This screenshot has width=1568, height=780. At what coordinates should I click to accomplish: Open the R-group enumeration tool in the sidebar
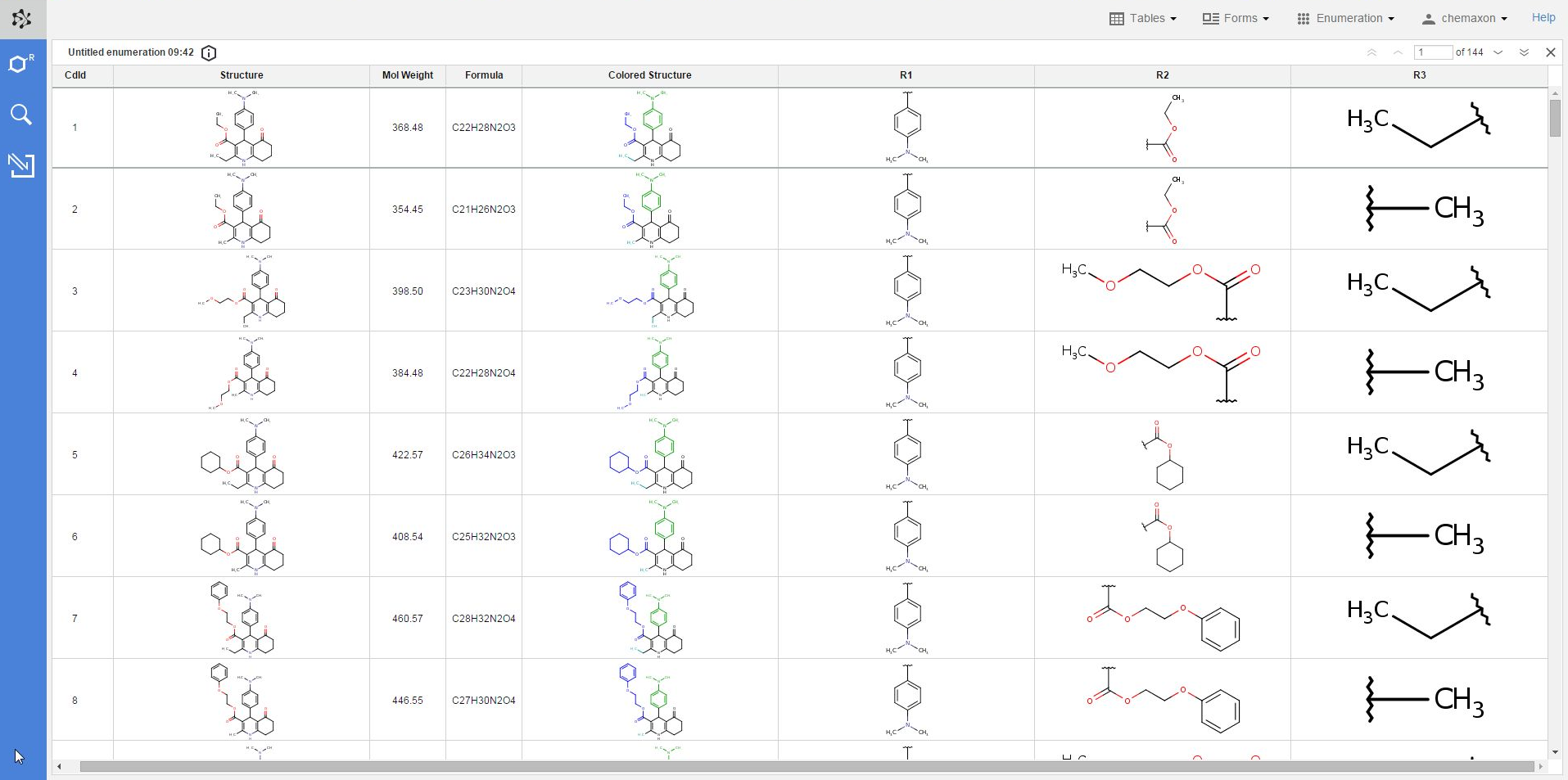tap(22, 64)
